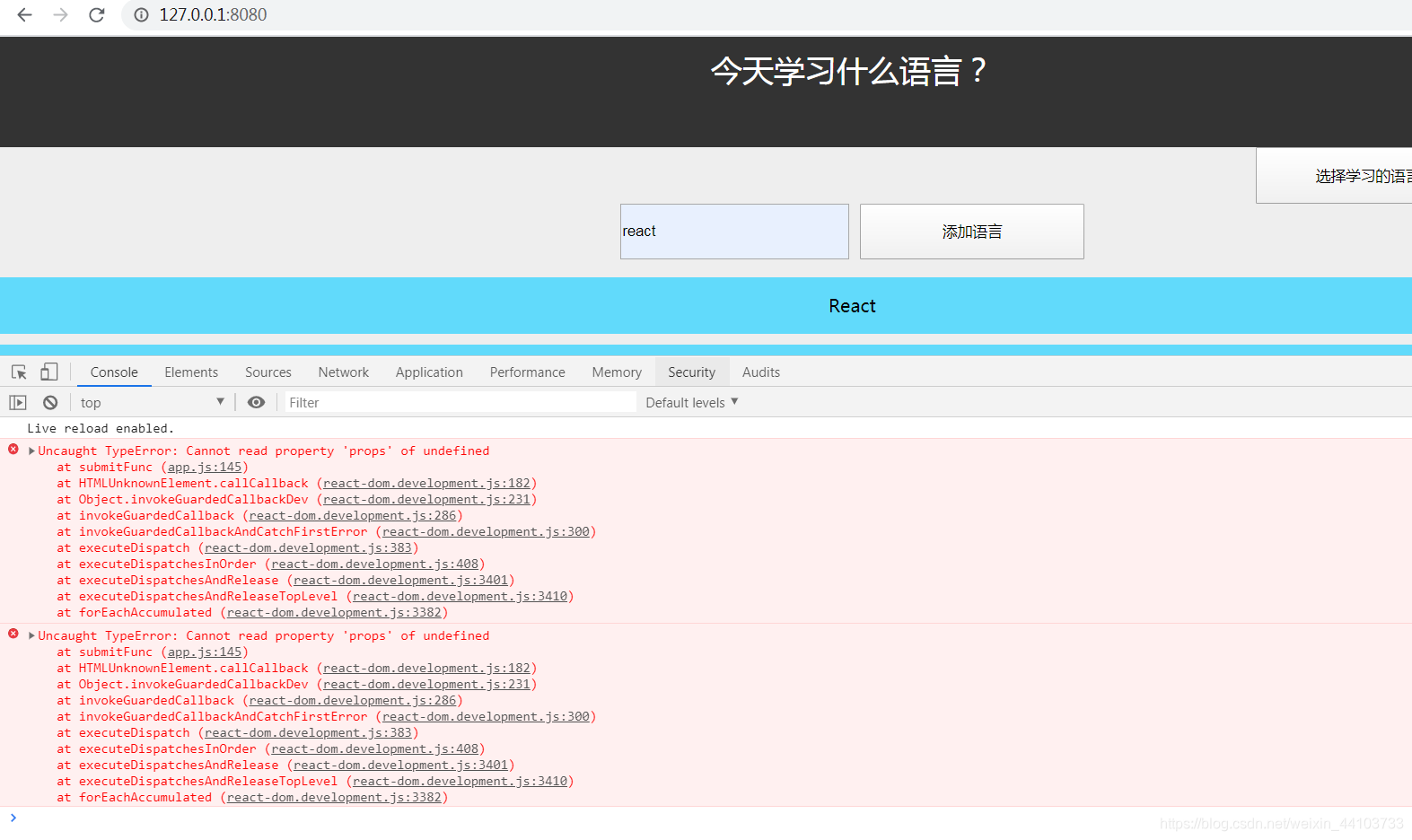The width and height of the screenshot is (1412, 840).
Task: Open the Security tab
Action: [x=692, y=372]
